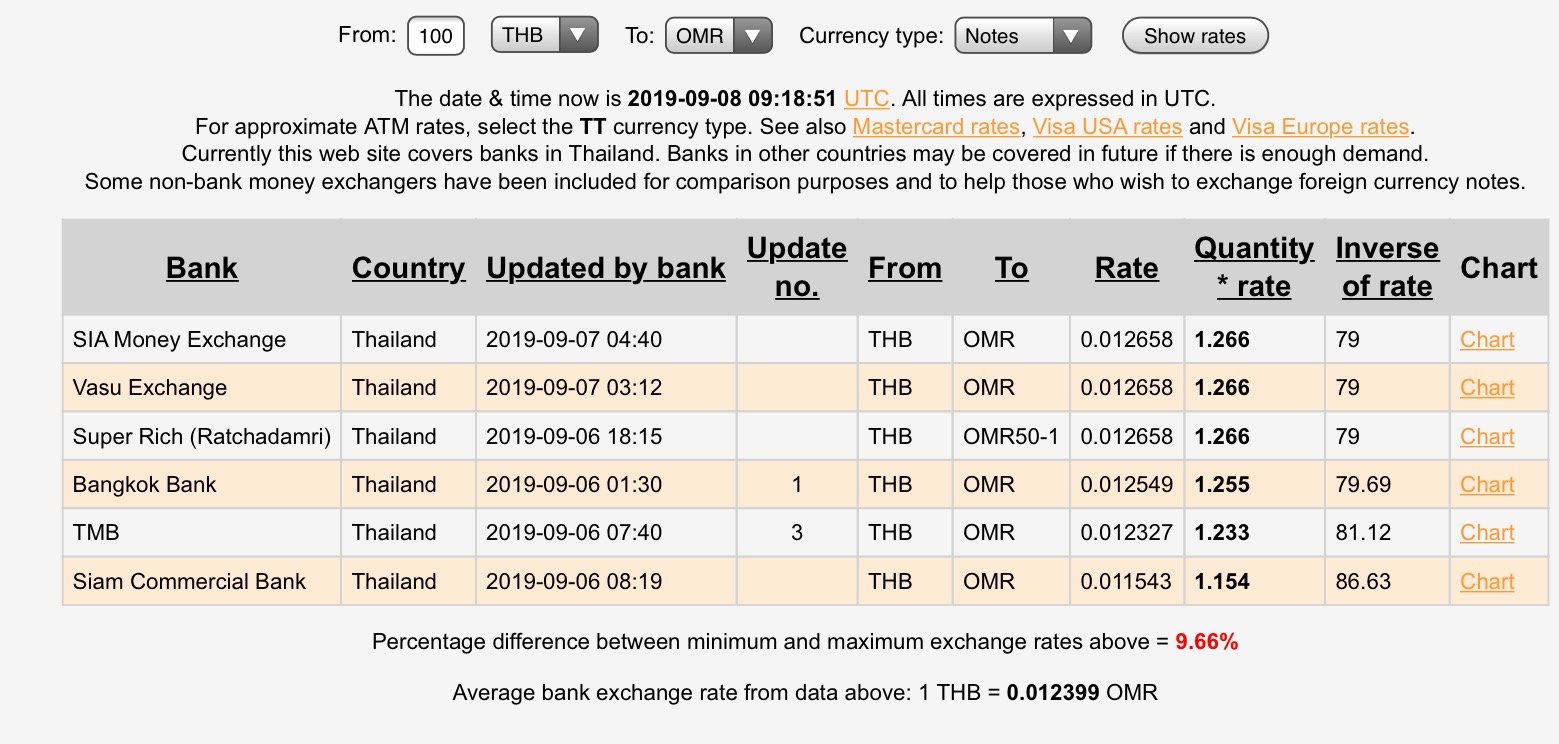1559x744 pixels.
Task: Open Chart link for Vasu Exchange
Action: point(1487,387)
